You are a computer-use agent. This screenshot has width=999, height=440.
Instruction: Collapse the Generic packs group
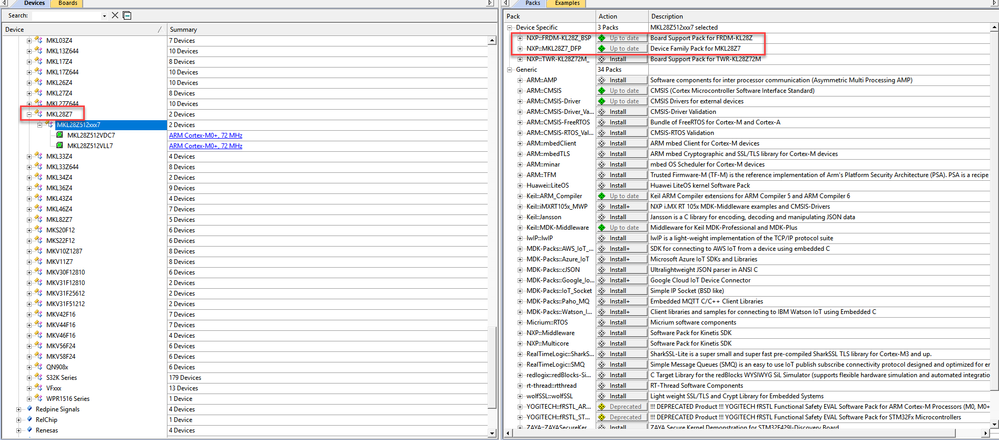pos(510,69)
